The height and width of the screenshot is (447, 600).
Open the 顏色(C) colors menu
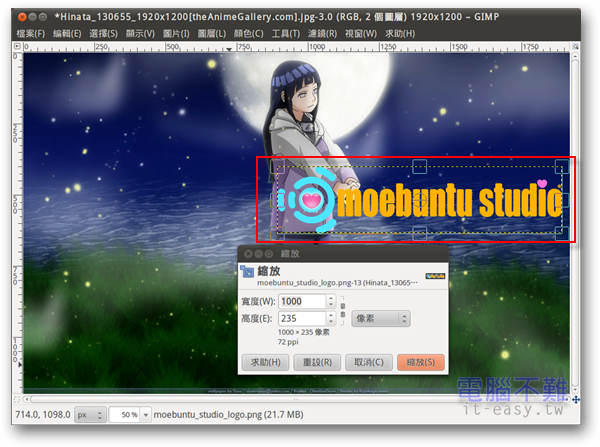tap(250, 34)
